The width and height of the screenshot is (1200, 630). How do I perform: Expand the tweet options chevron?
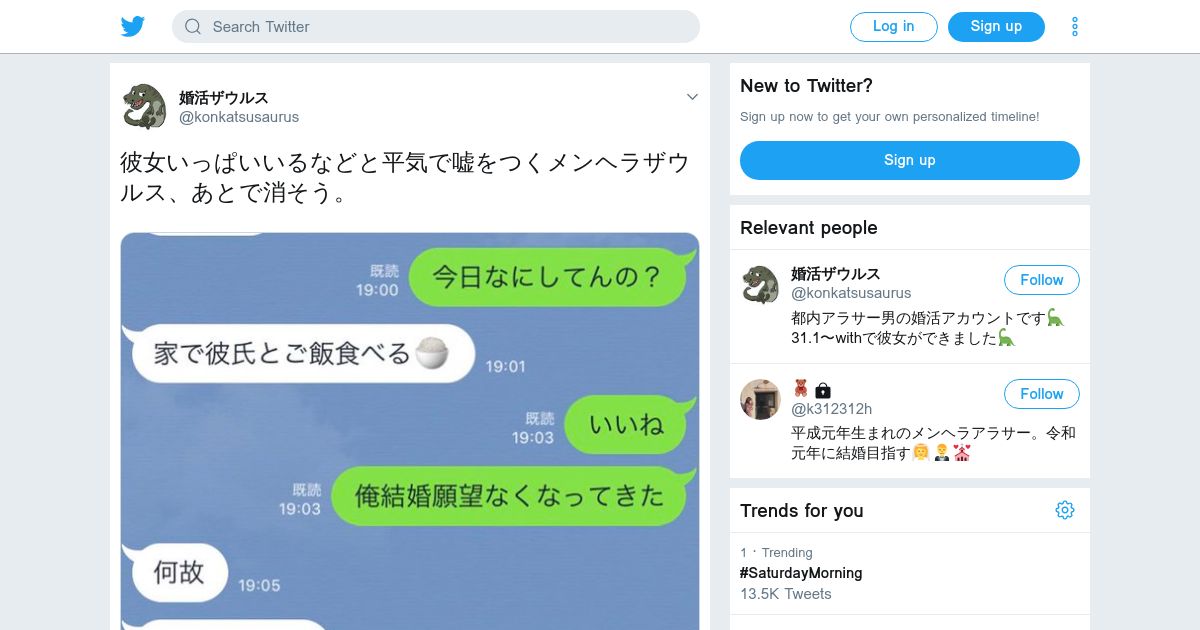pyautogui.click(x=692, y=97)
